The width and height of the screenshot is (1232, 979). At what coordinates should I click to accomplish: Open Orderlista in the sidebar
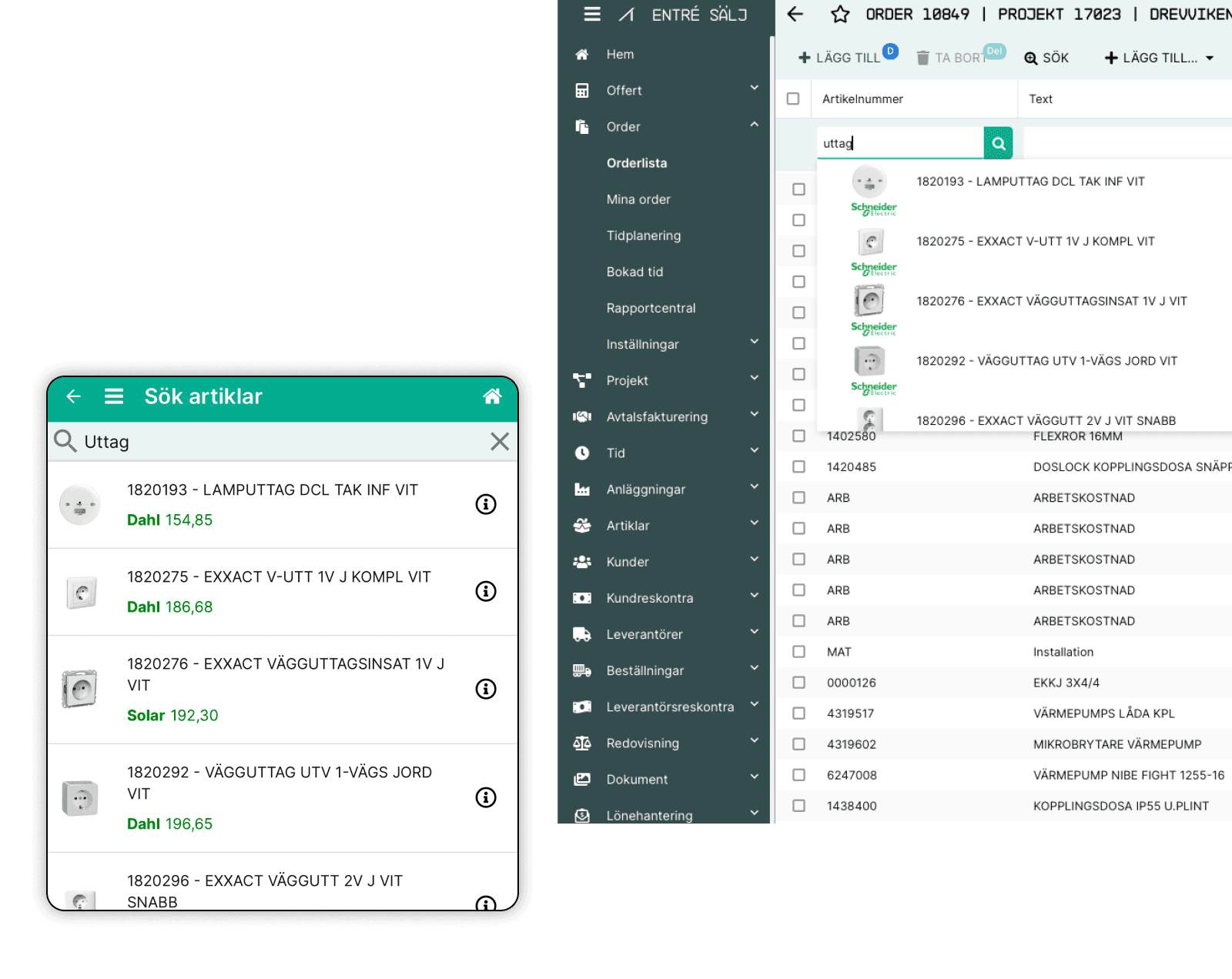point(637,163)
